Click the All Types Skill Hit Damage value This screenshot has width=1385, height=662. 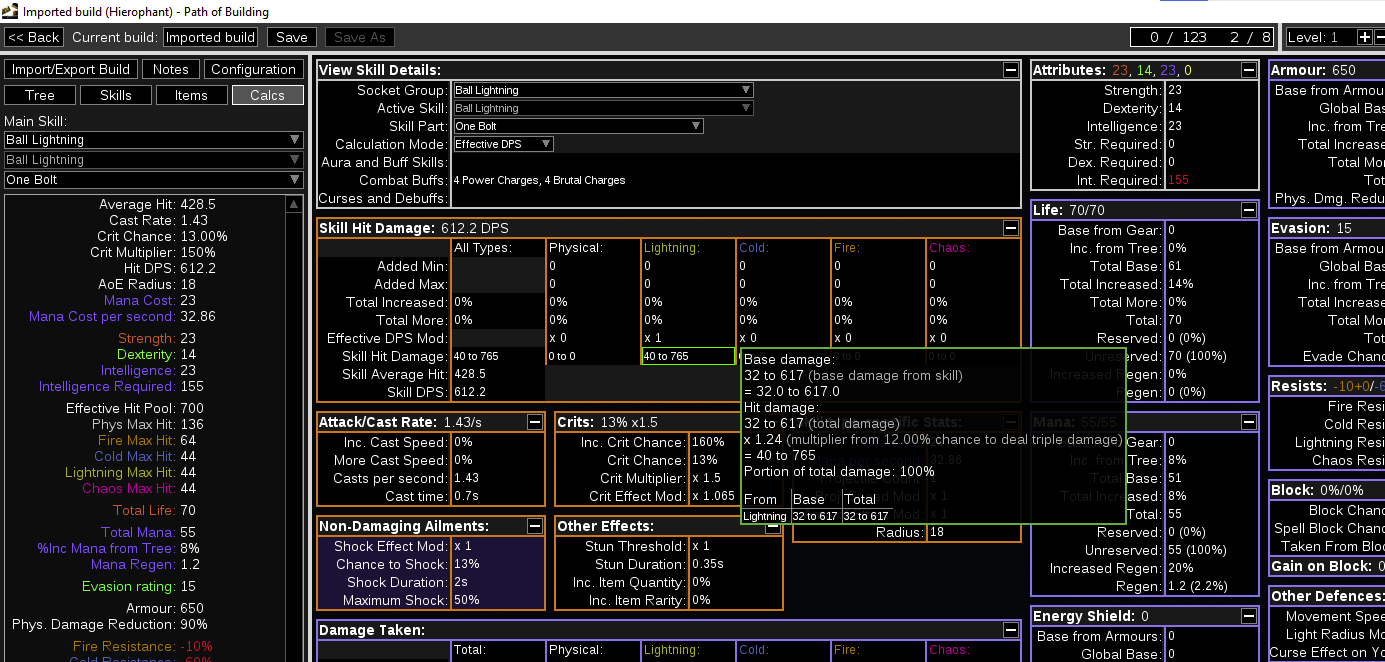coord(475,356)
